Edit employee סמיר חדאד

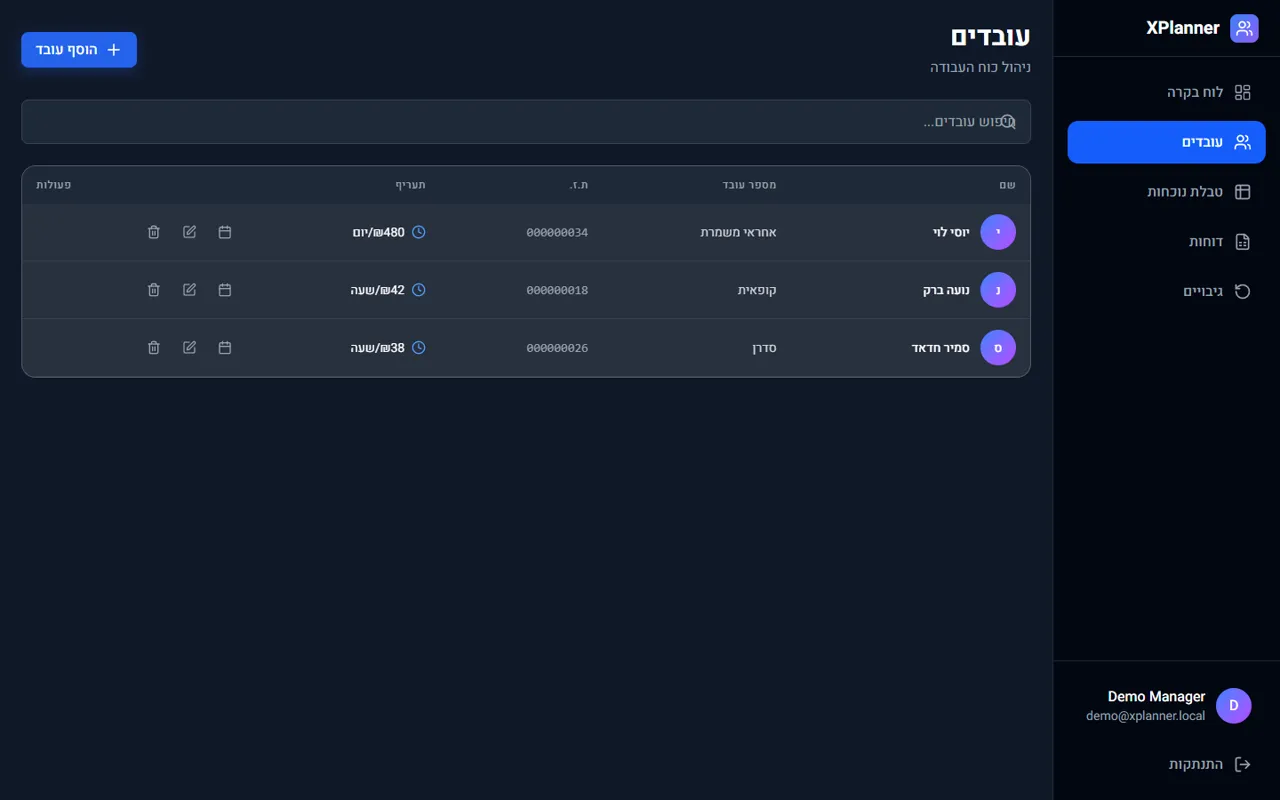pyautogui.click(x=190, y=348)
